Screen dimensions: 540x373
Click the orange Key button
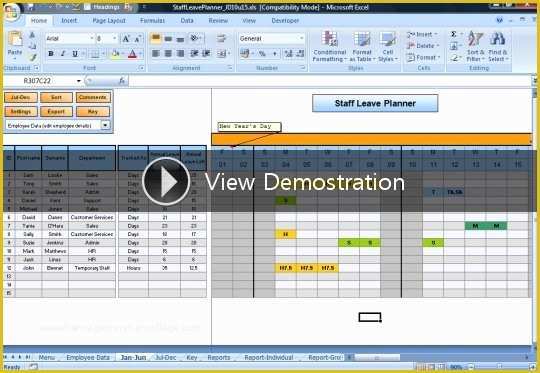point(92,112)
